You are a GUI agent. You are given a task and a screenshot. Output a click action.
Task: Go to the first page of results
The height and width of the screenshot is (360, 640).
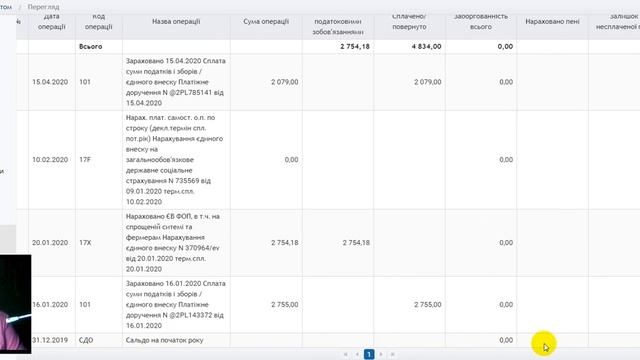(346, 354)
